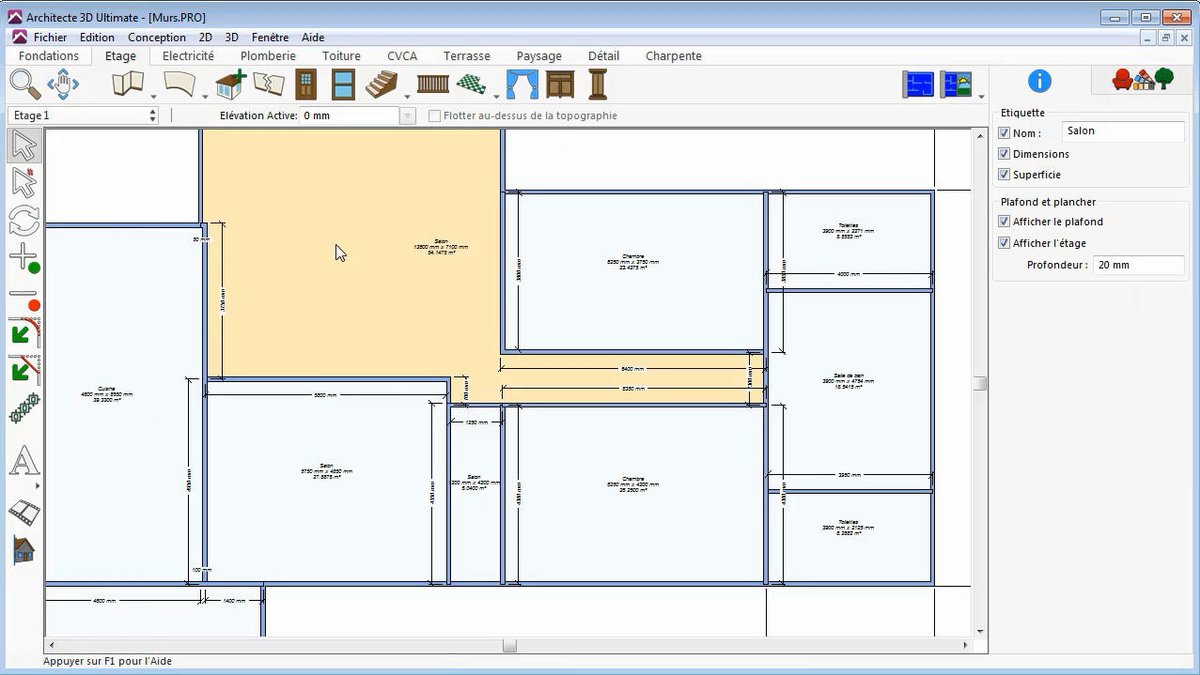Choose the straight wall tool
Image resolution: width=1200 pixels, height=675 pixels.
[x=127, y=84]
